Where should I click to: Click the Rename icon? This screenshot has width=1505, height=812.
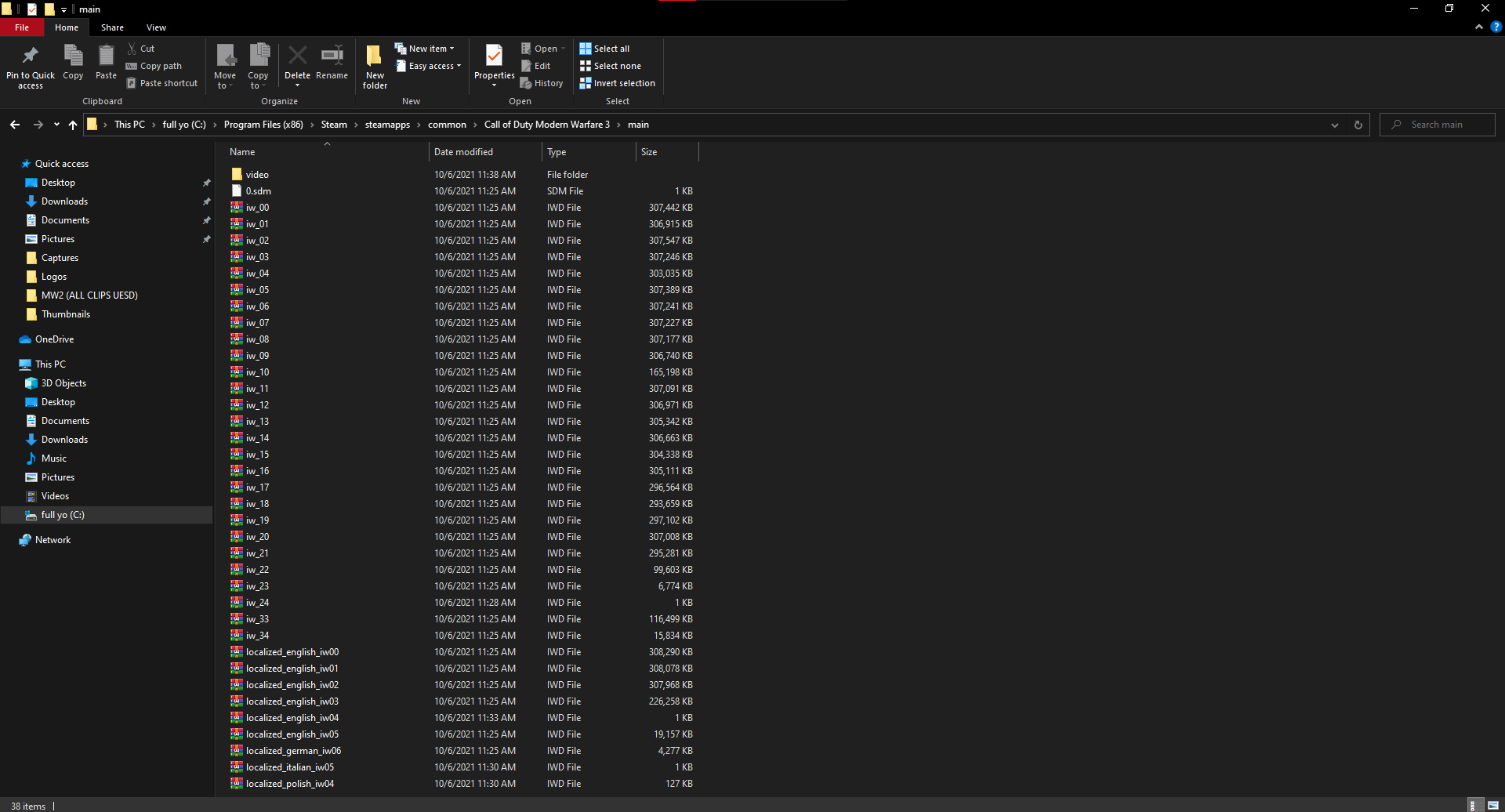(x=332, y=62)
